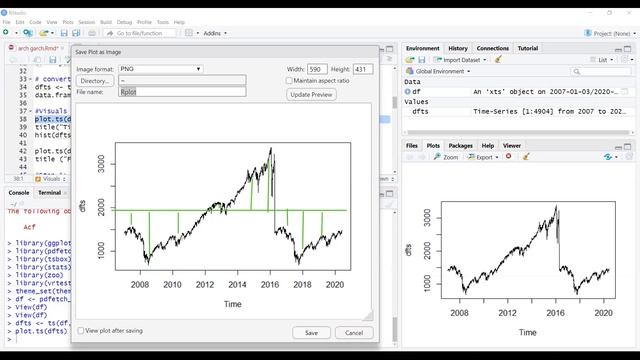The image size is (640, 360).
Task: Switch to the History tab
Action: point(458,48)
